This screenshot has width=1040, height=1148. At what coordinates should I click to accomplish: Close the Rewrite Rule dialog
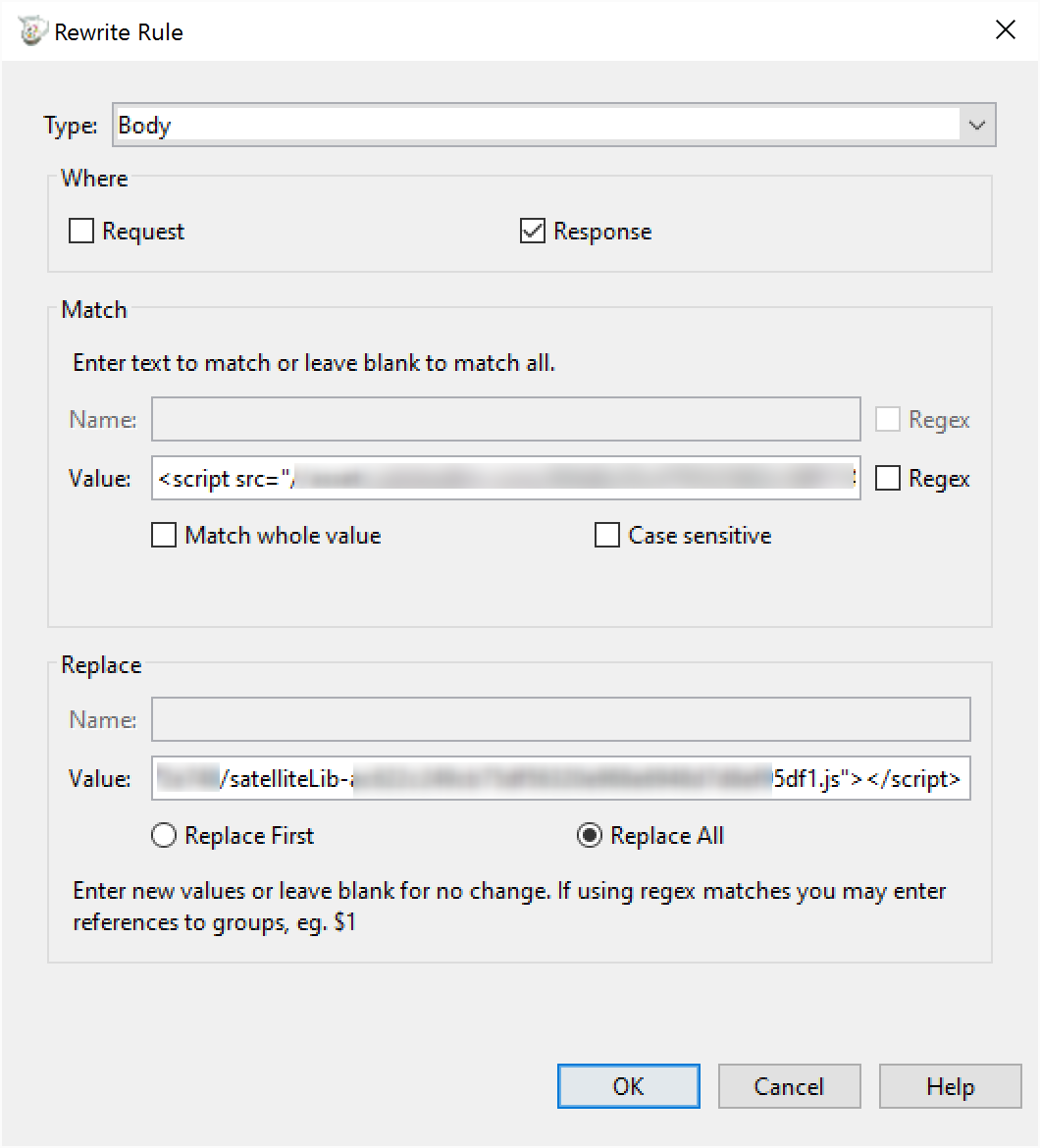1005,30
